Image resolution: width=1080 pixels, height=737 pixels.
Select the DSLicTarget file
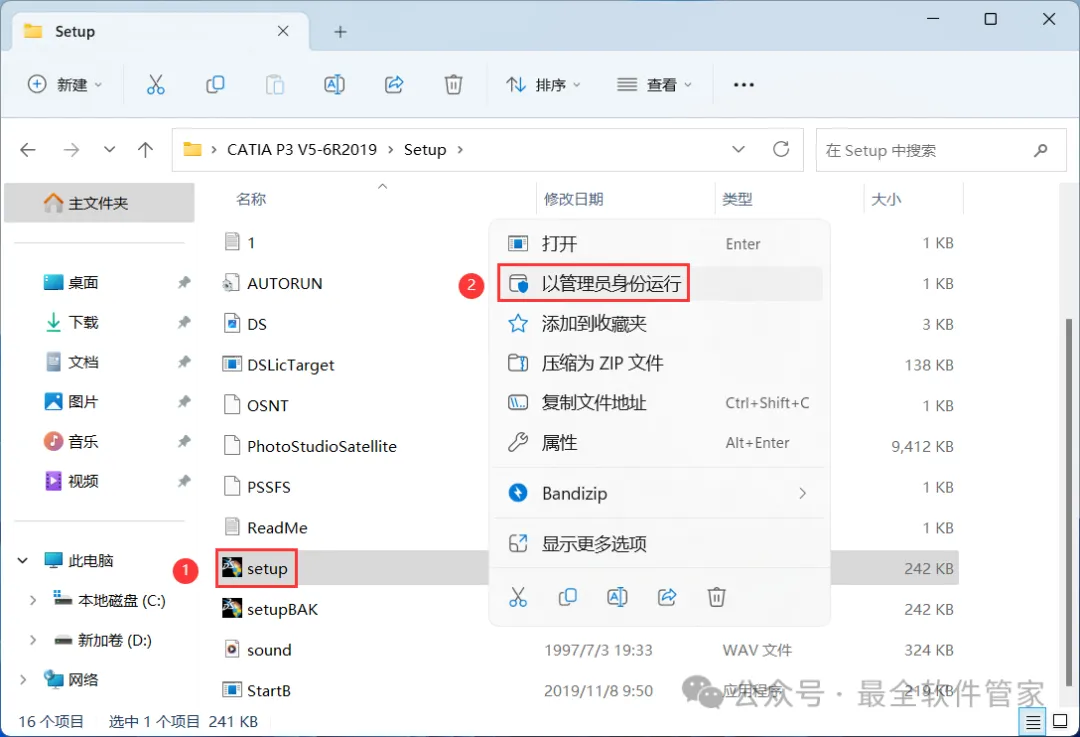[x=290, y=365]
